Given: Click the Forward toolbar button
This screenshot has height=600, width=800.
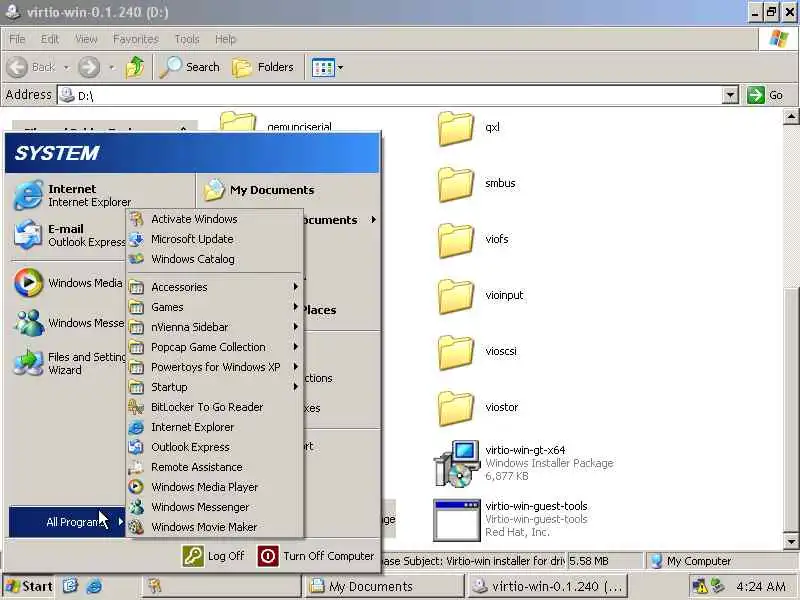Looking at the screenshot, I should tap(89, 67).
